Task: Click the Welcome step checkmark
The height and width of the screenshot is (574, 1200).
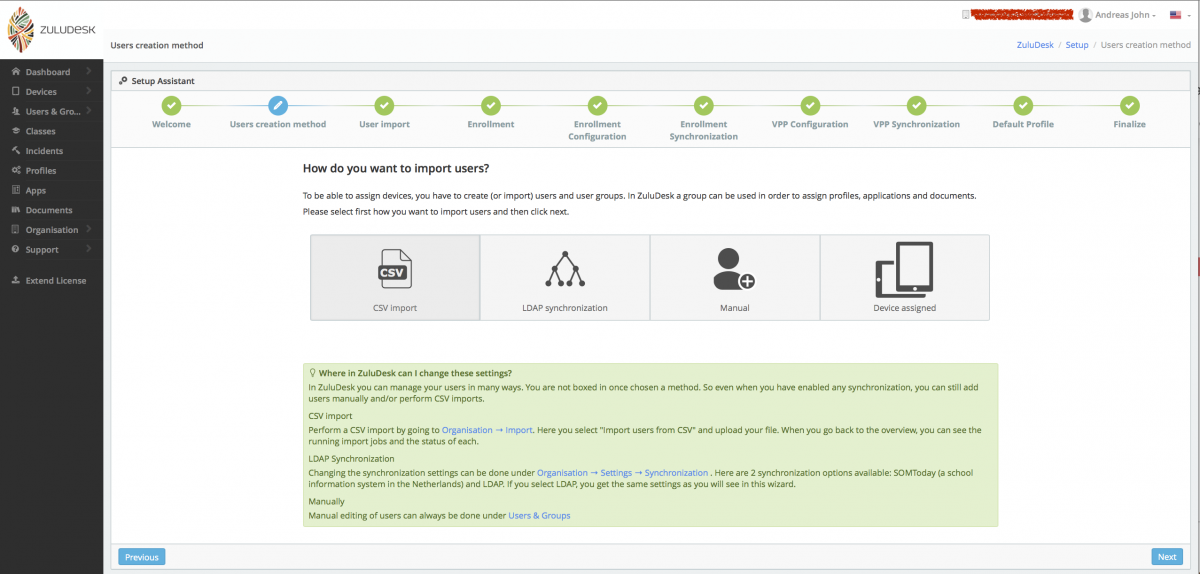Action: click(171, 105)
